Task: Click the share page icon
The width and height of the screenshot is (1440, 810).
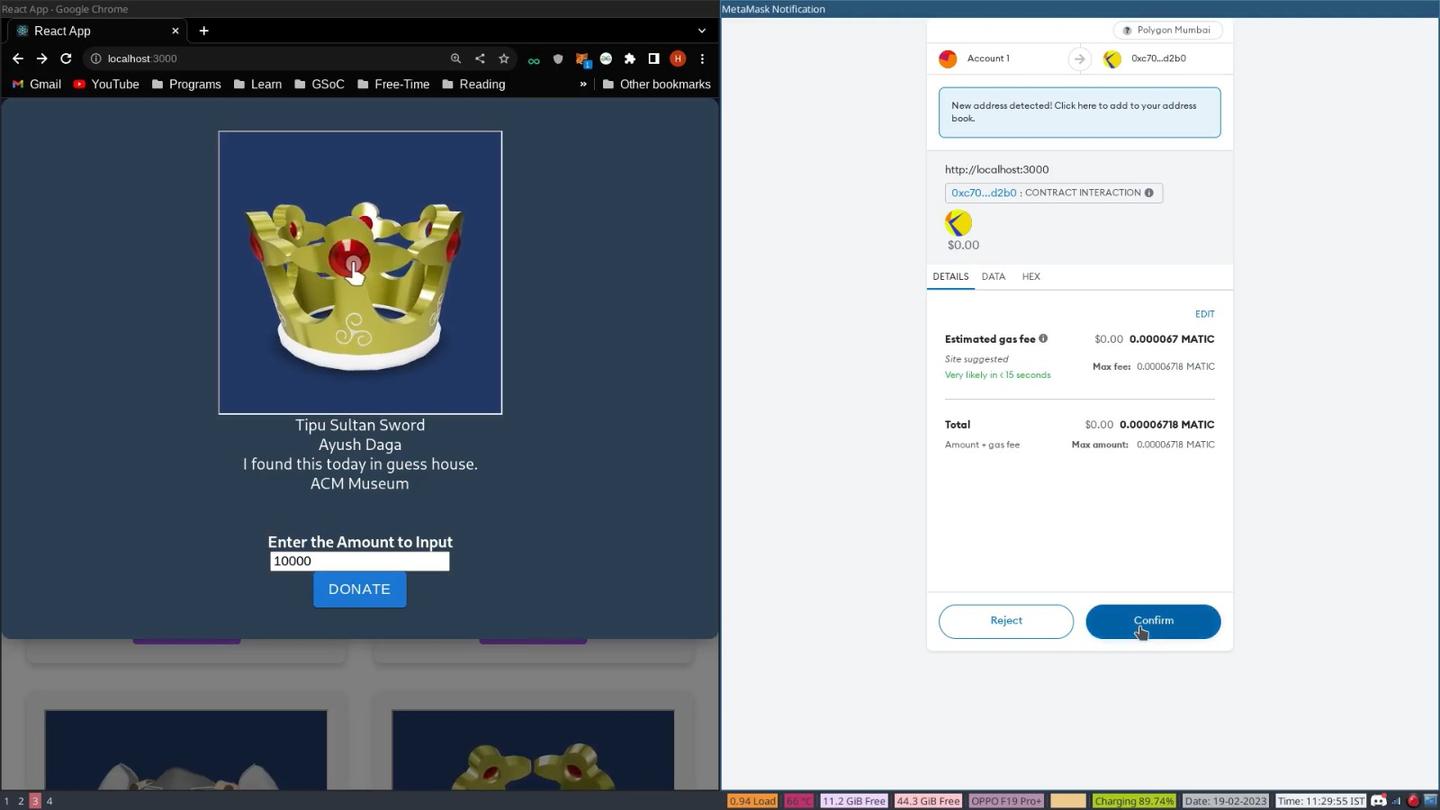Action: (x=480, y=59)
